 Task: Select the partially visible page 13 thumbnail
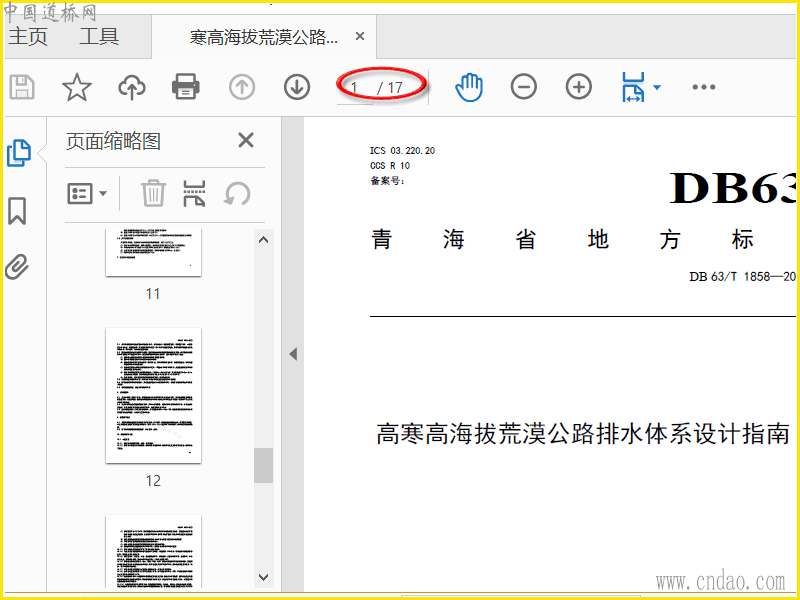click(x=154, y=552)
